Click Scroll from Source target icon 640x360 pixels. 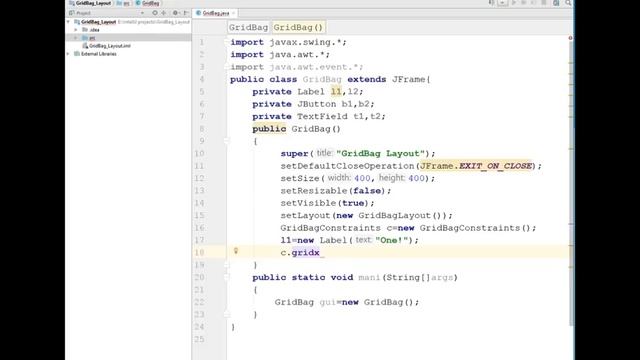(x=155, y=13)
